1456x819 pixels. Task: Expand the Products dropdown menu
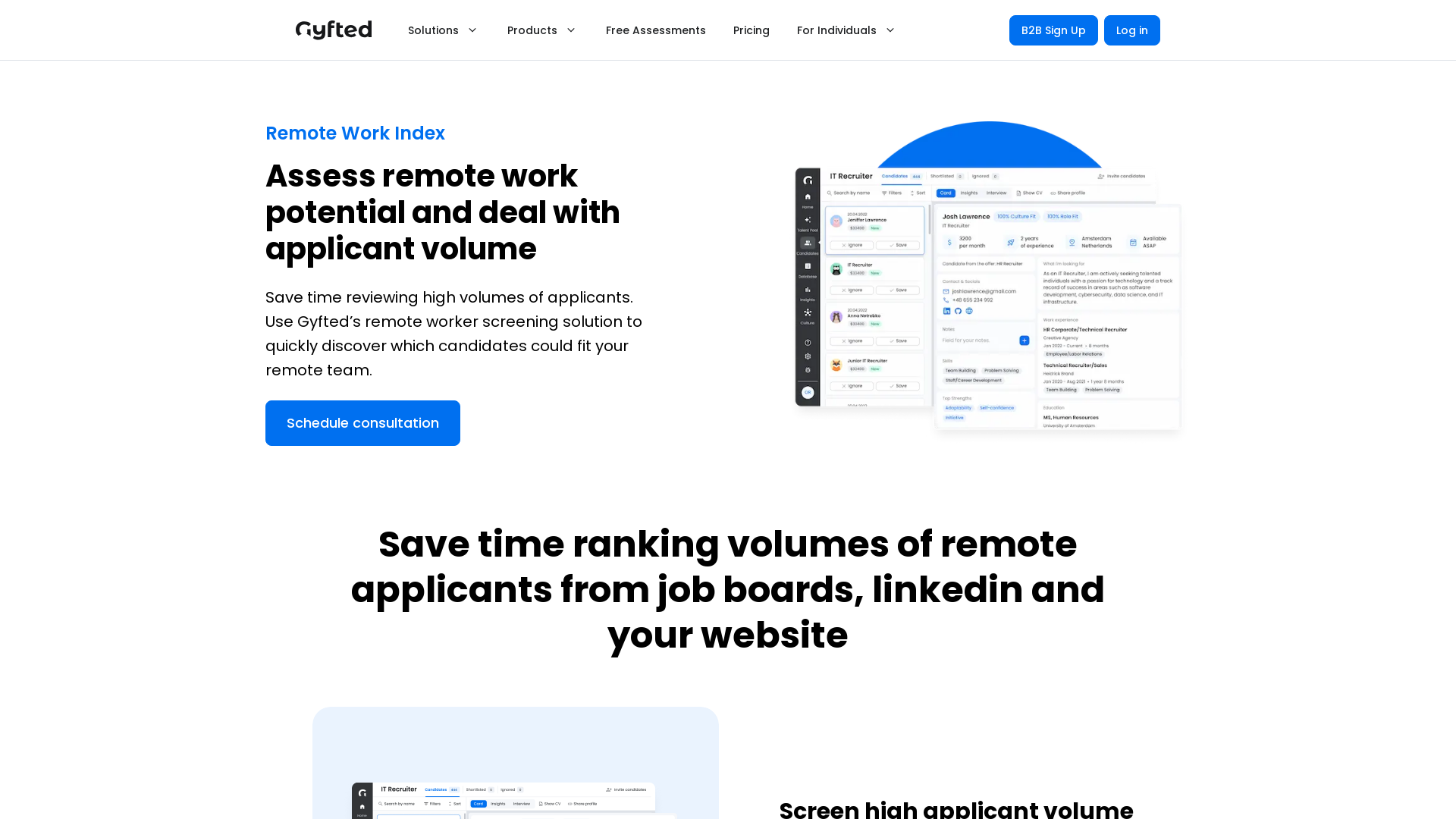coord(542,30)
